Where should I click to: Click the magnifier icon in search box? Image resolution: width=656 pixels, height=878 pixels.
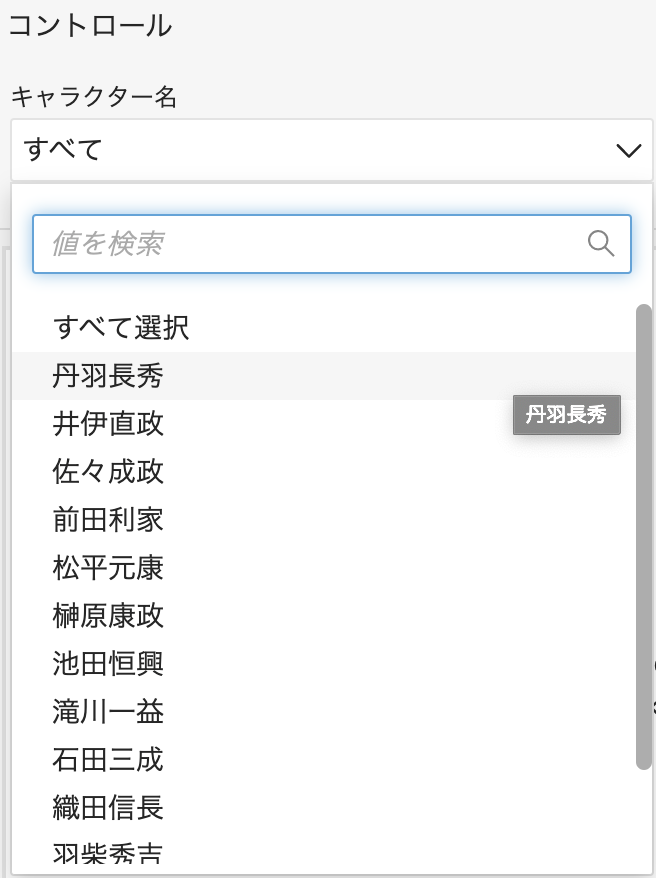click(x=601, y=244)
